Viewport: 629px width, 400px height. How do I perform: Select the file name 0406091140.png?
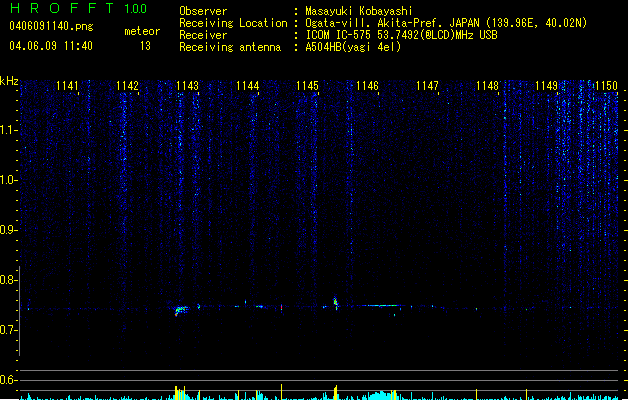pos(51,26)
